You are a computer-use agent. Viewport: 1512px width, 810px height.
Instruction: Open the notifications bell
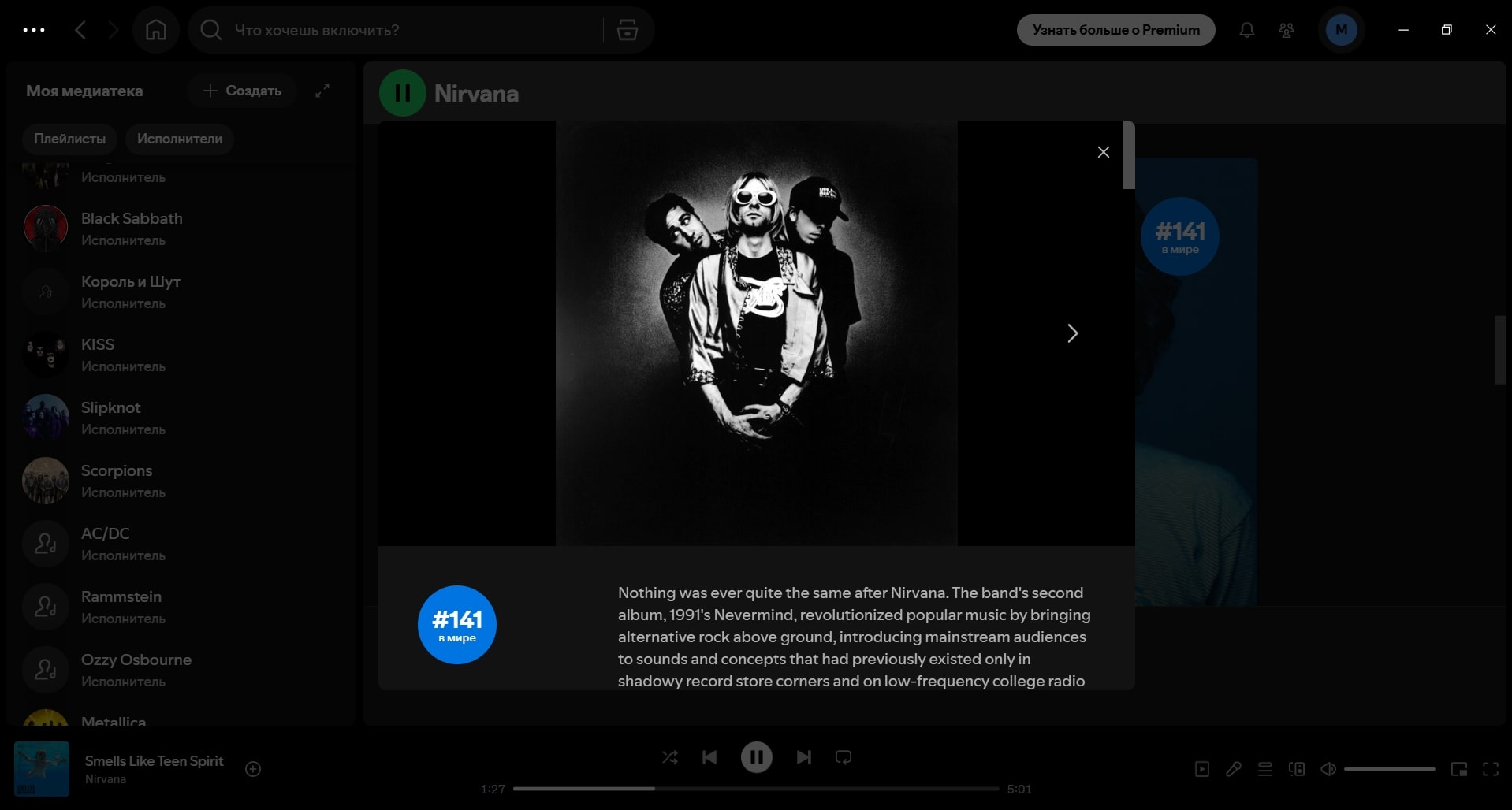coord(1246,30)
